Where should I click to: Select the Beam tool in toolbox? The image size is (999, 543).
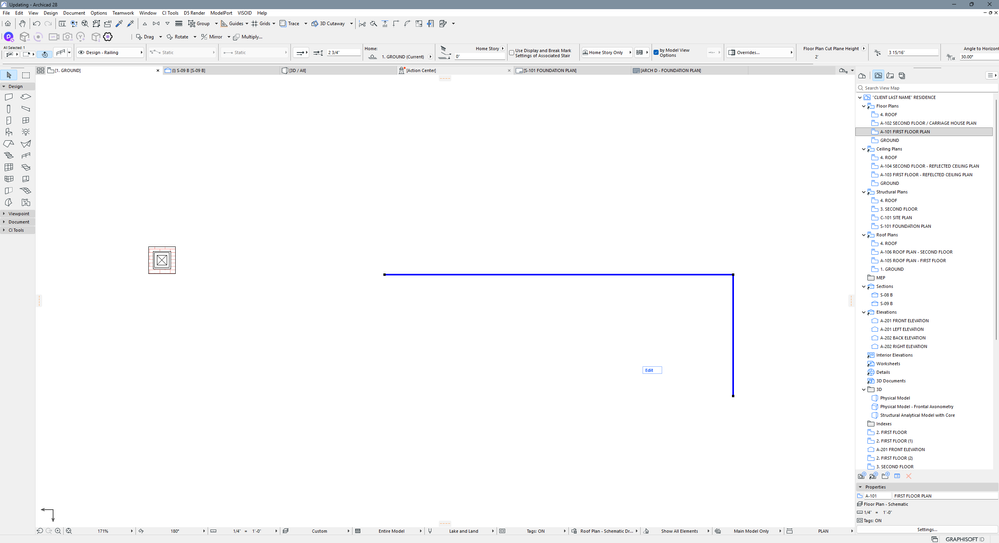25,109
